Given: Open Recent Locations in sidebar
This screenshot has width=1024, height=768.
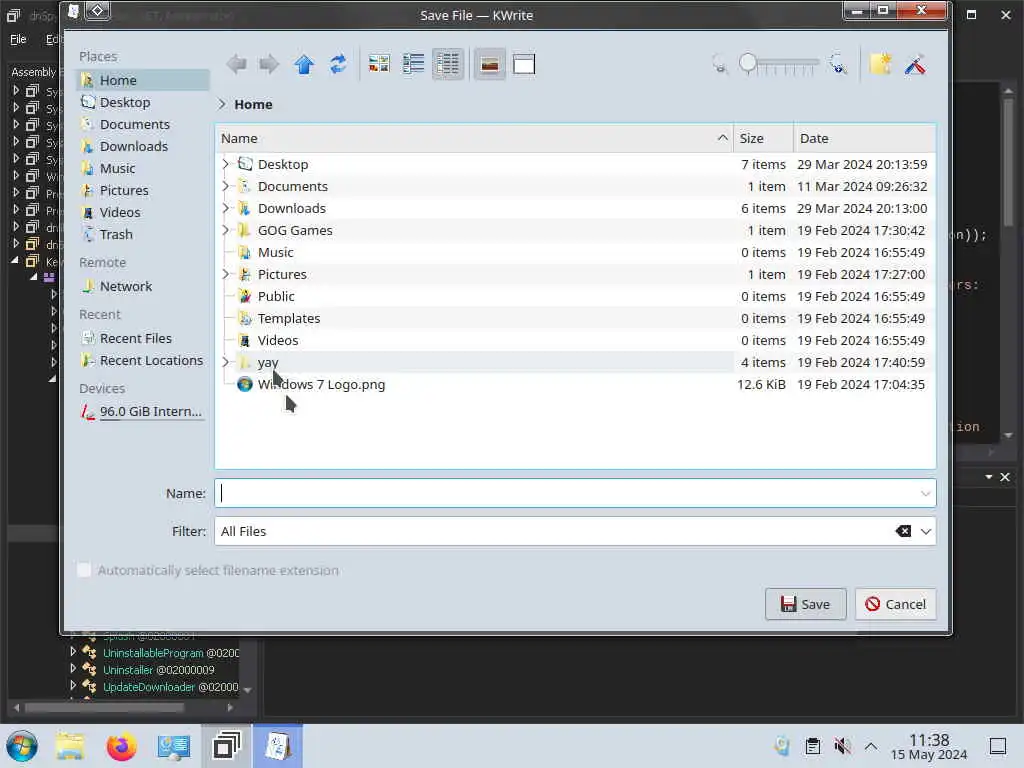Looking at the screenshot, I should coord(143,360).
